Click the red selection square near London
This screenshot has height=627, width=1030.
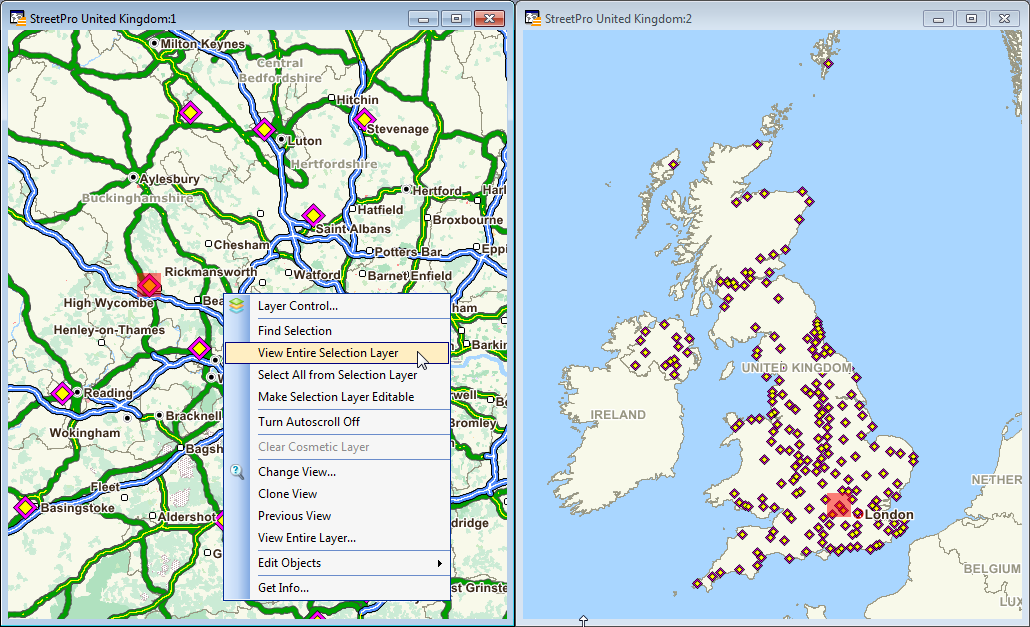(x=839, y=506)
